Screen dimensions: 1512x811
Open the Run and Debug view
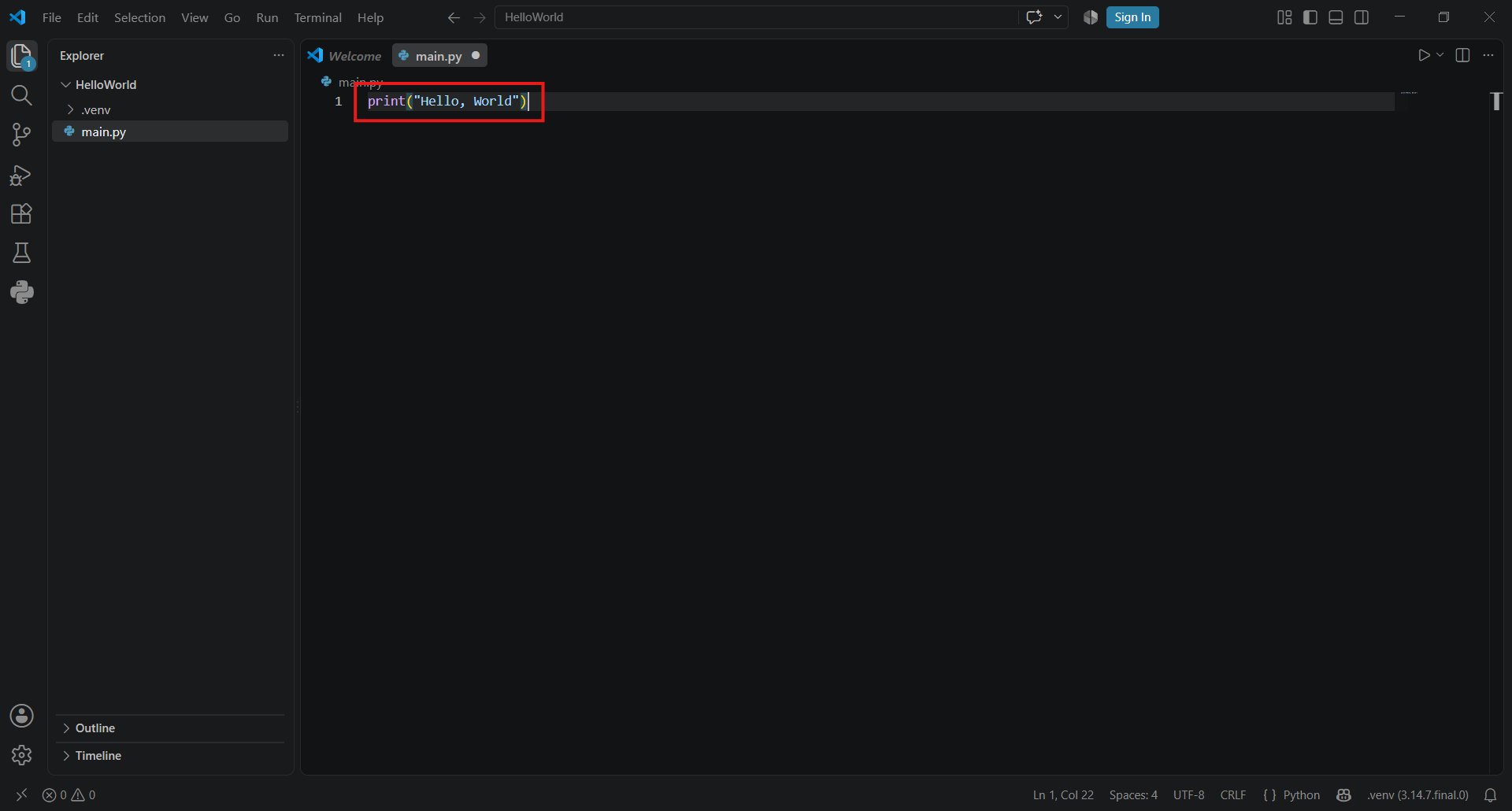click(x=22, y=175)
